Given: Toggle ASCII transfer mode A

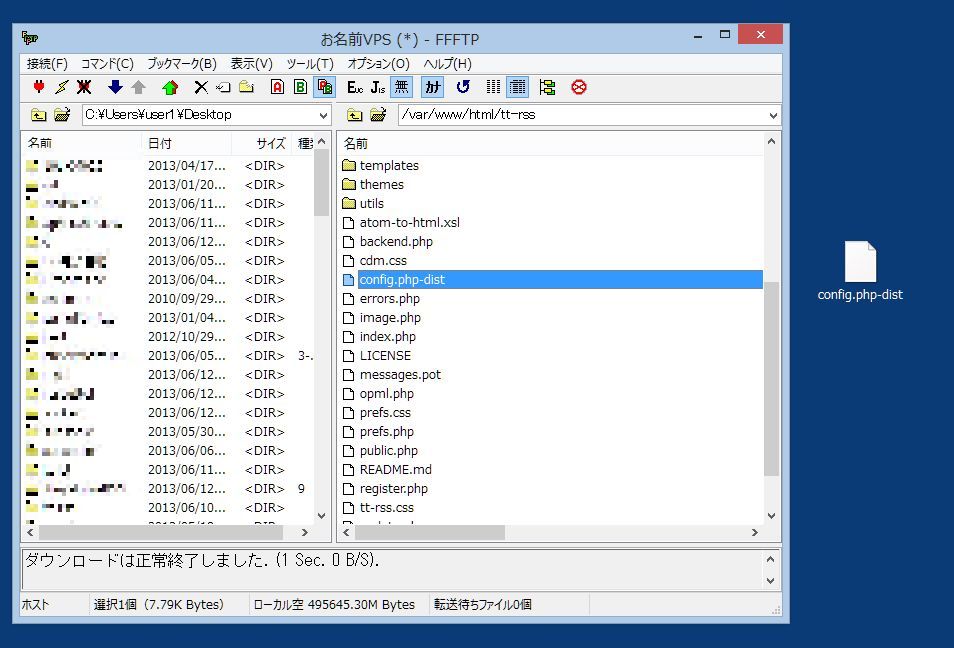Looking at the screenshot, I should 277,87.
